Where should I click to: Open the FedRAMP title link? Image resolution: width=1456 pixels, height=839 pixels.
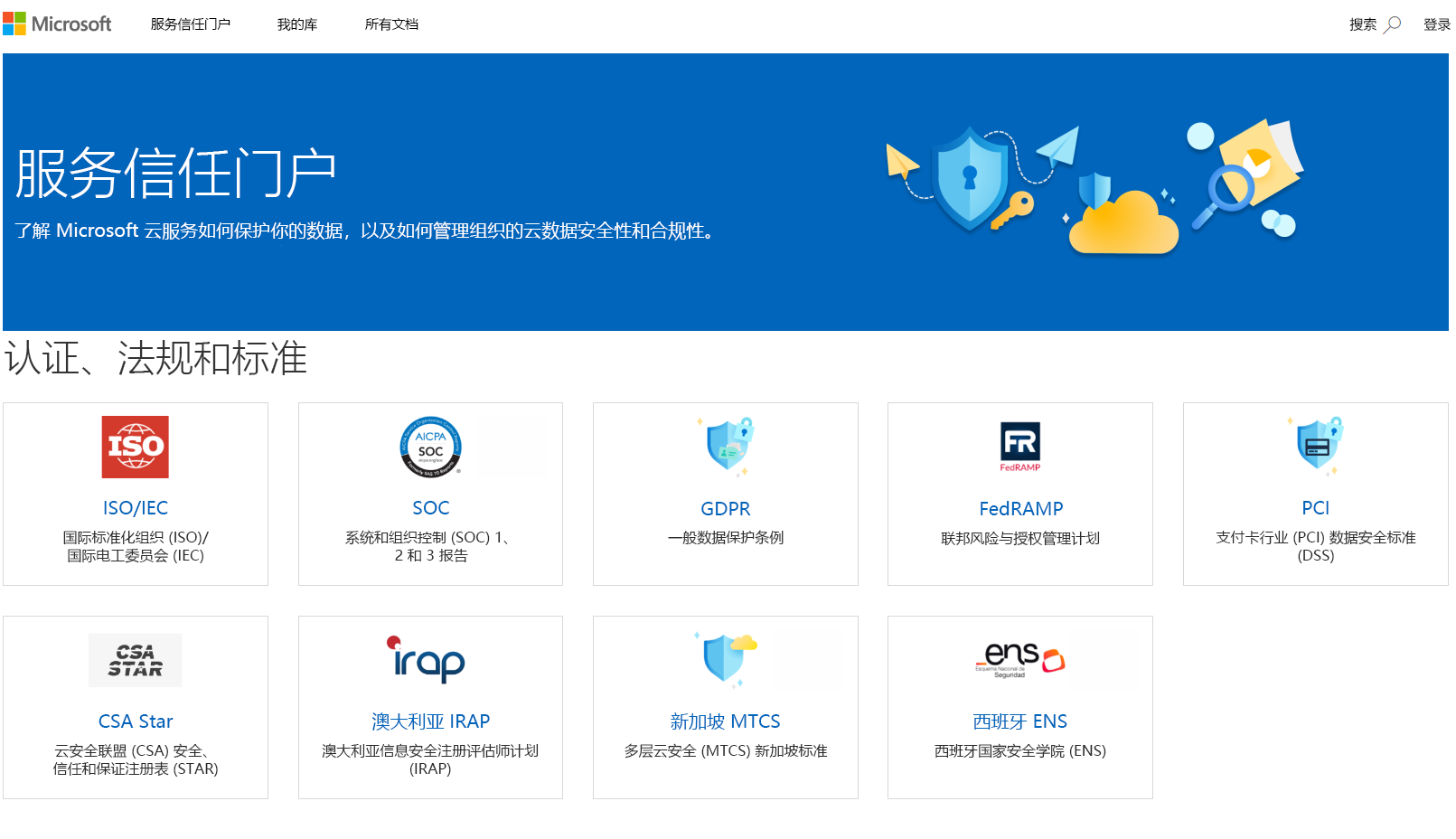point(1020,509)
